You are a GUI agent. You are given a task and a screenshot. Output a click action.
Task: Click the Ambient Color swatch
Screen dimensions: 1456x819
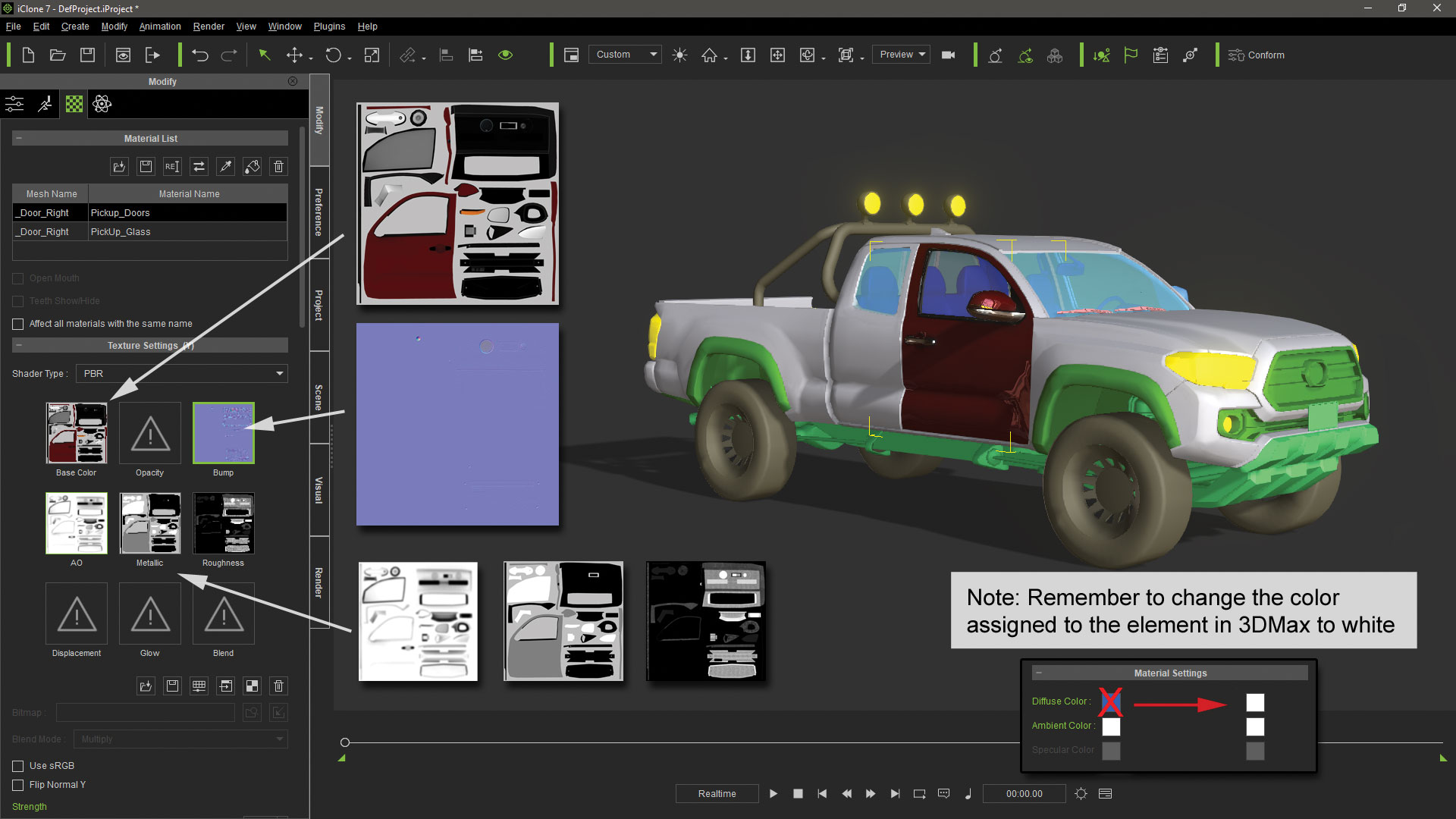1111,726
